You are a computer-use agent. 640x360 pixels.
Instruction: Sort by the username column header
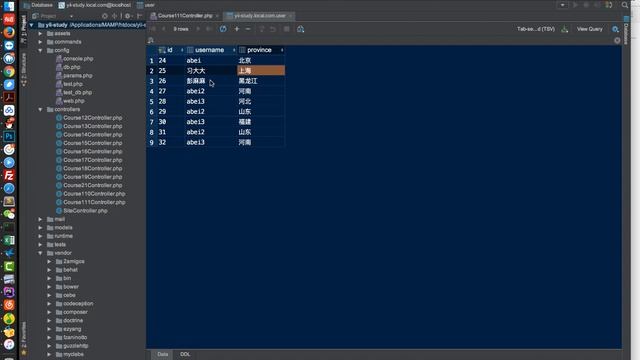pos(210,50)
